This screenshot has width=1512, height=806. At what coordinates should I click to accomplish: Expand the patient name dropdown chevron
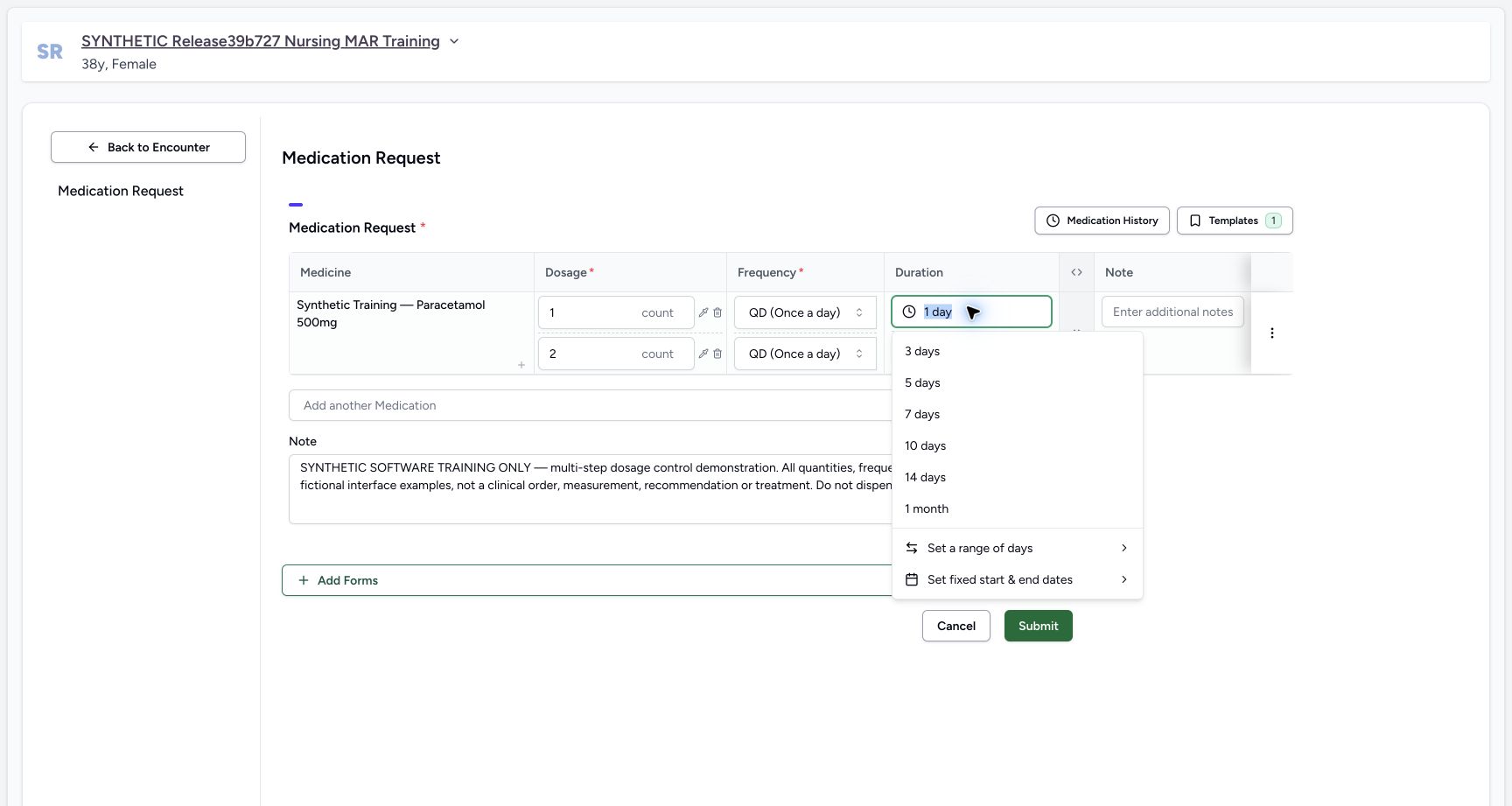(454, 41)
